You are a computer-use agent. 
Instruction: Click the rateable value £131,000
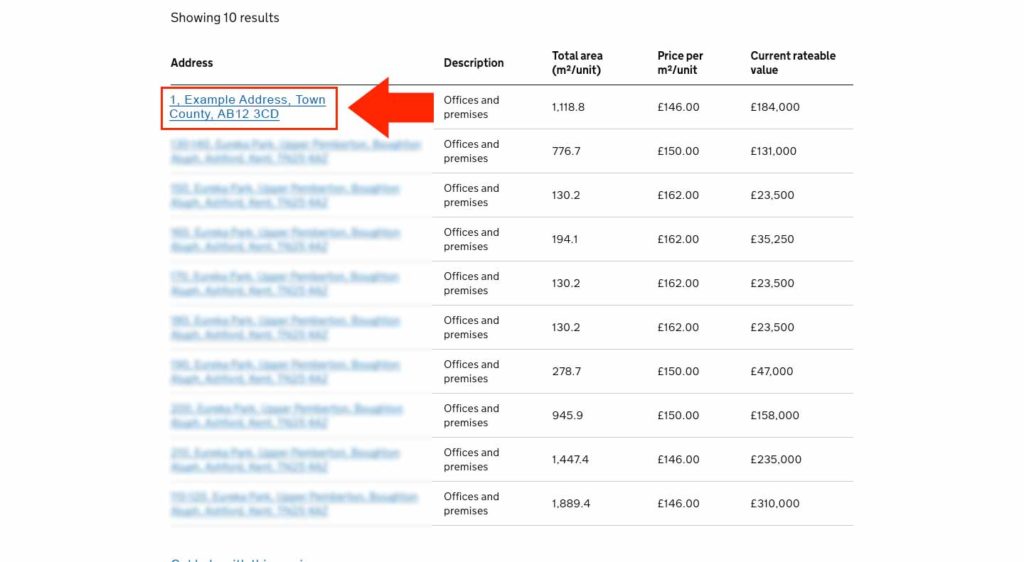point(773,151)
